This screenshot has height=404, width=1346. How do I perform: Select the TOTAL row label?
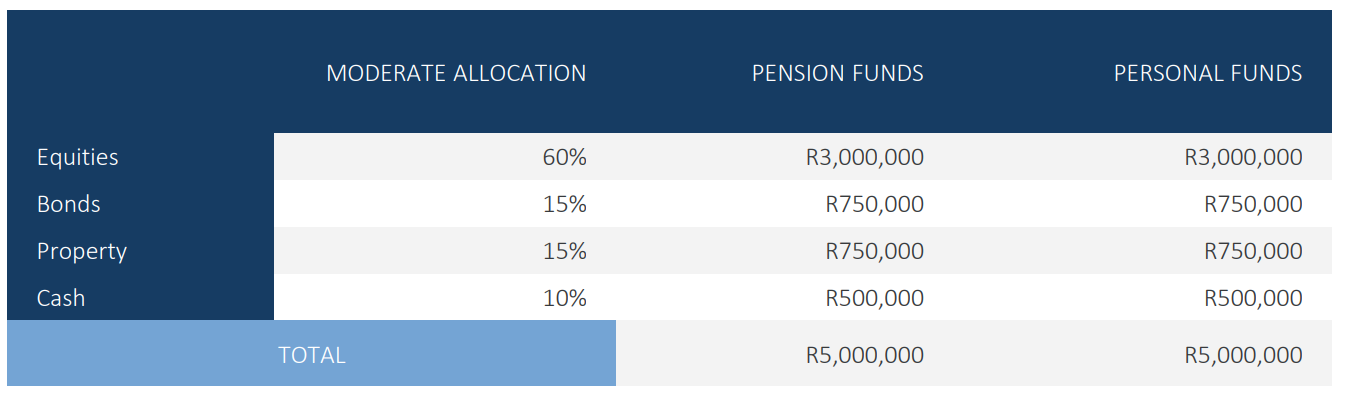(x=312, y=355)
